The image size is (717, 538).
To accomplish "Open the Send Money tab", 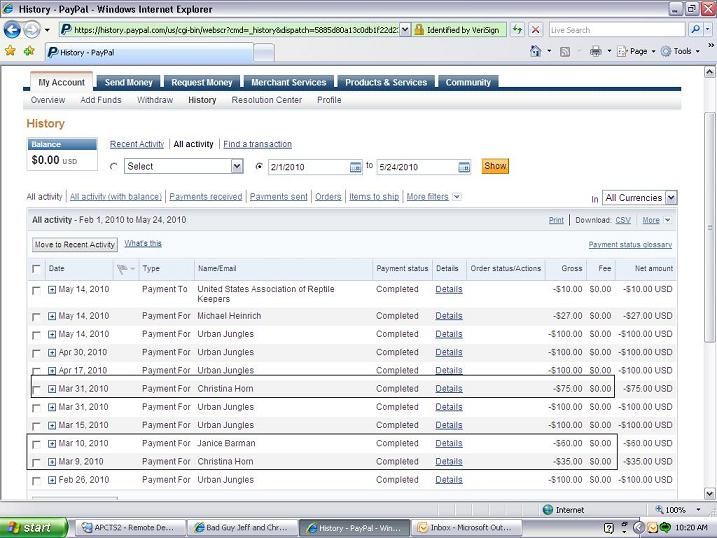I will [x=128, y=82].
